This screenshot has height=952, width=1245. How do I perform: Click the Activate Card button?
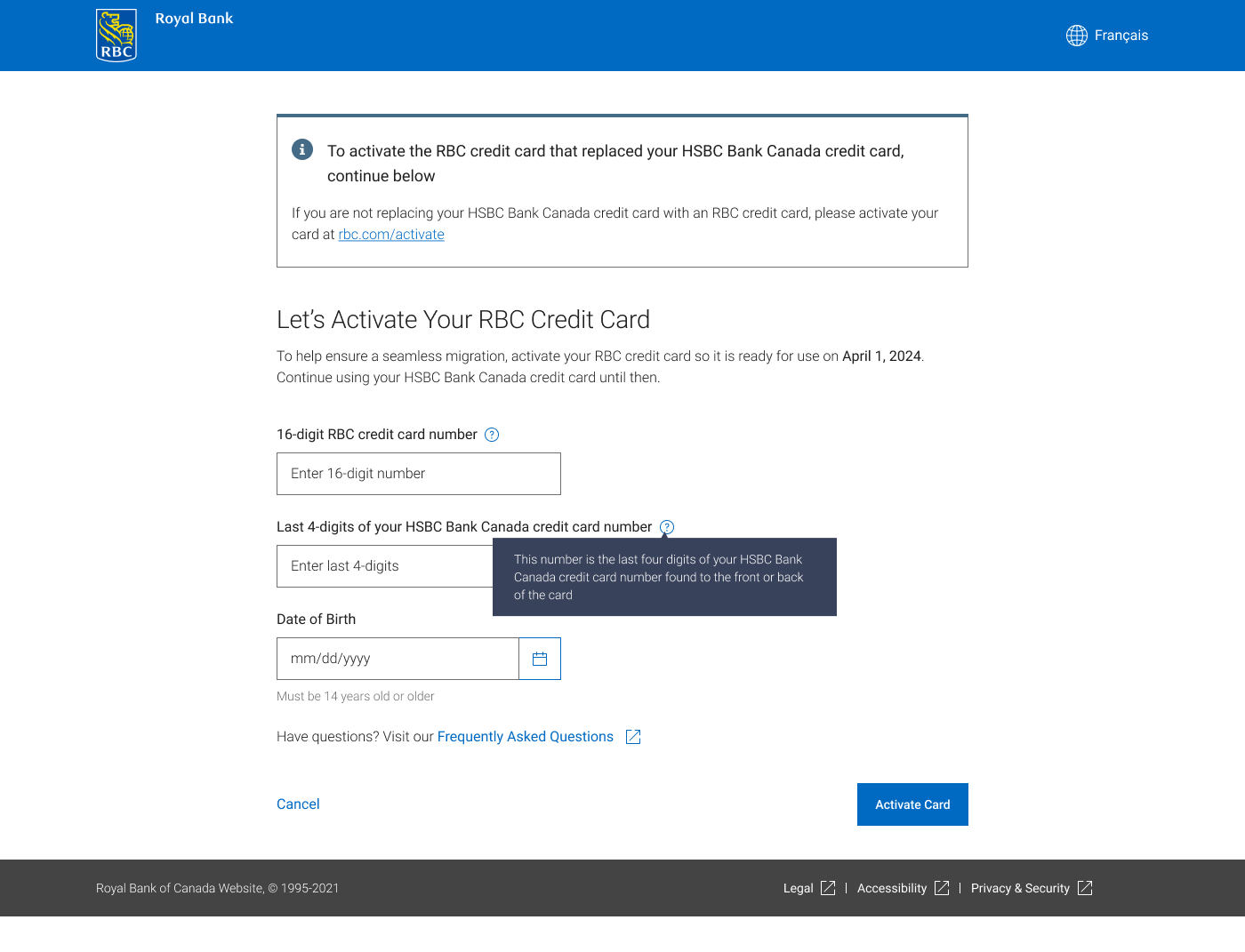click(912, 804)
